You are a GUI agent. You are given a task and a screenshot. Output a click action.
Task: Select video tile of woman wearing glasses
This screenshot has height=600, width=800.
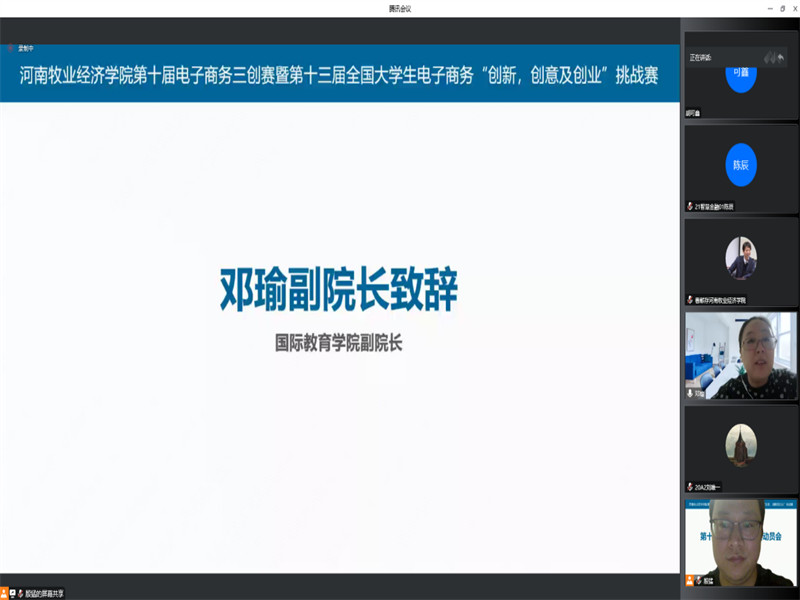(x=740, y=355)
